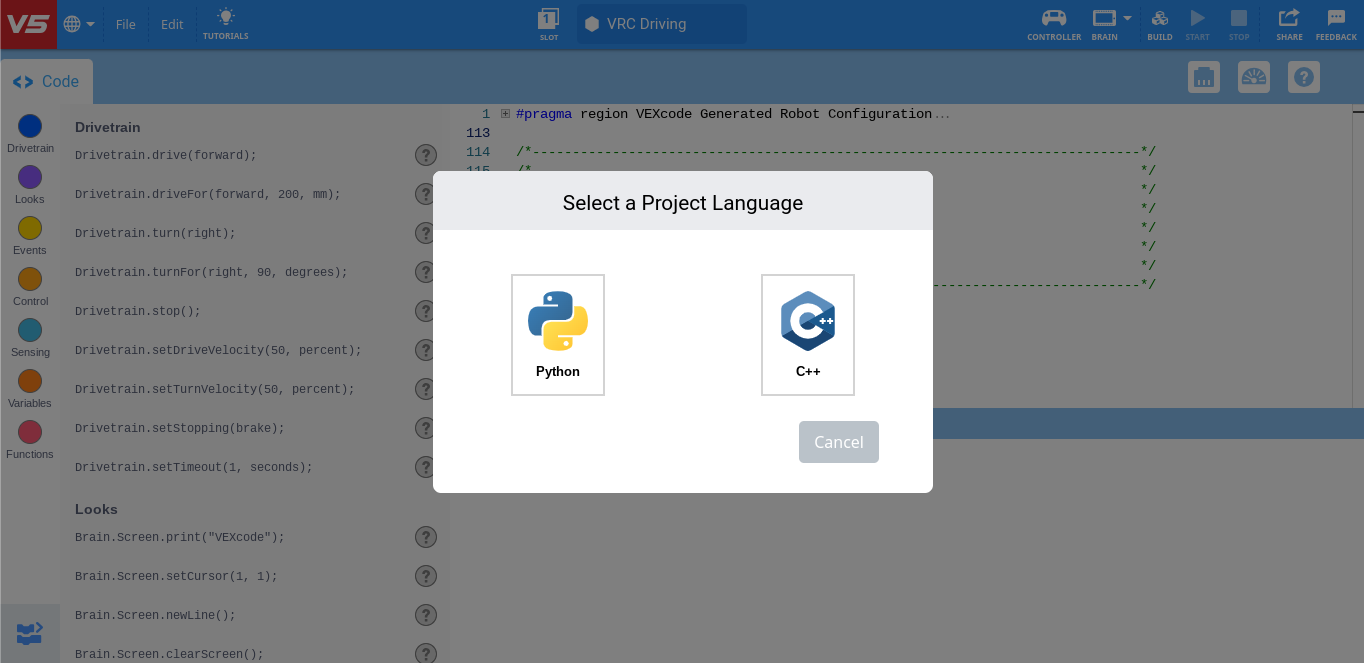The image size is (1364, 663).
Task: Select the Control category
Action: pyautogui.click(x=30, y=287)
